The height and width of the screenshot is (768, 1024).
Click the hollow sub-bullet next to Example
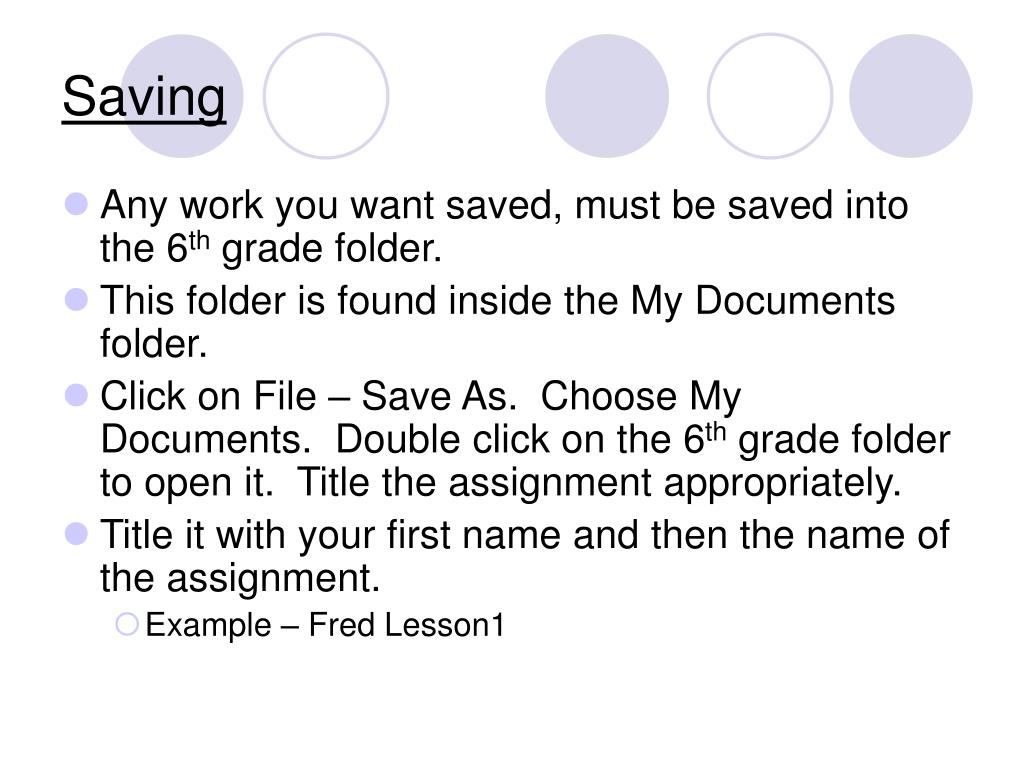pos(127,626)
